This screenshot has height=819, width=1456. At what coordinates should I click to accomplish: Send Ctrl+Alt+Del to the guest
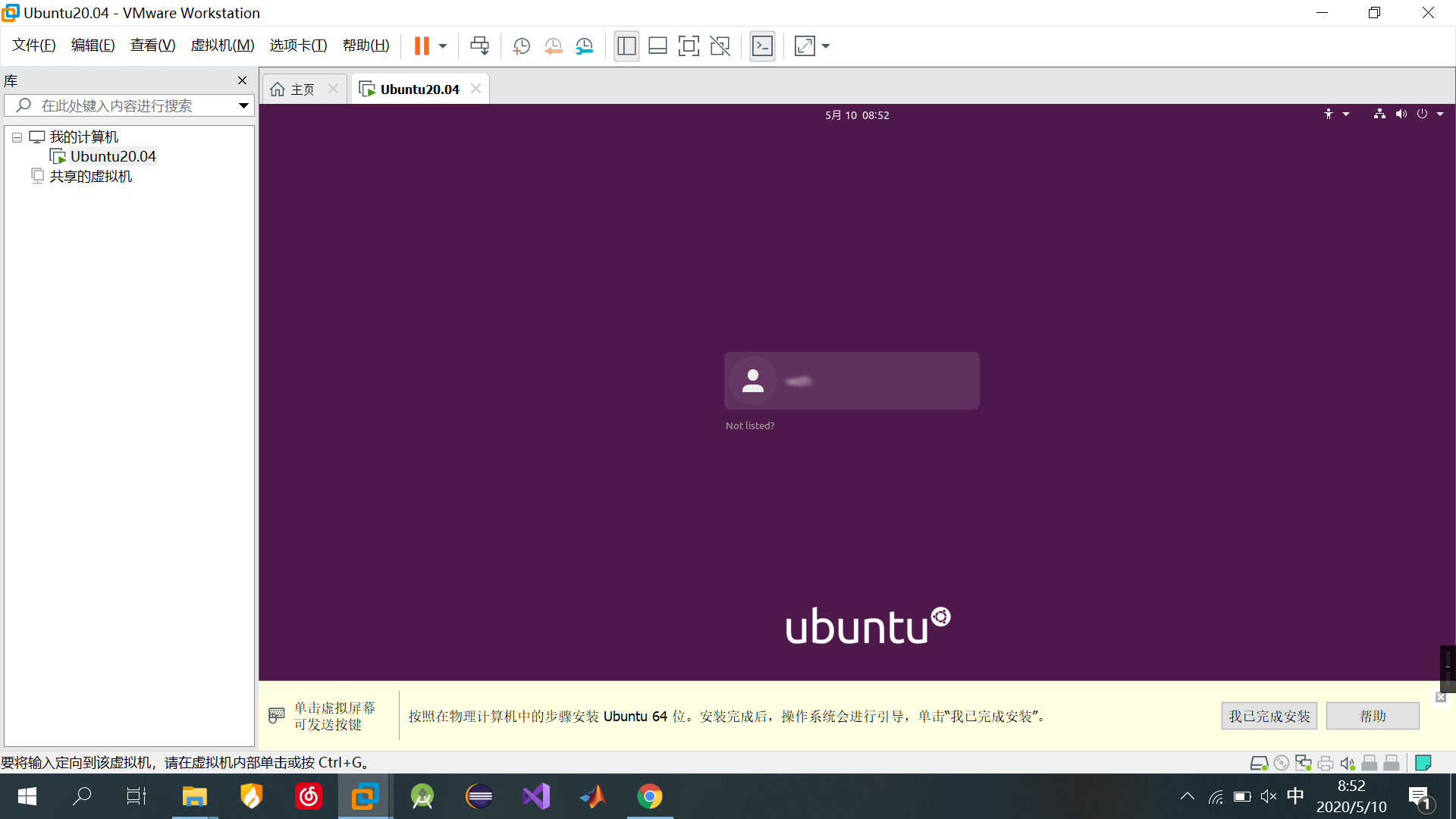[x=479, y=45]
